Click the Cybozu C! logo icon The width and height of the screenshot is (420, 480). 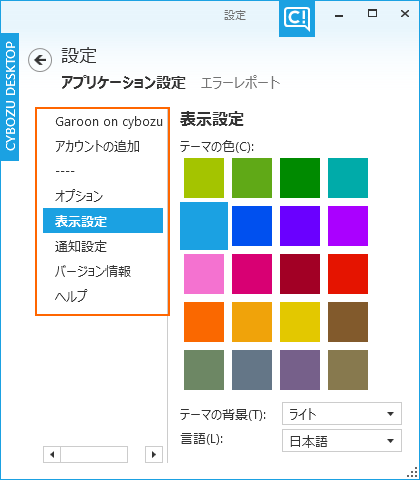(x=297, y=18)
